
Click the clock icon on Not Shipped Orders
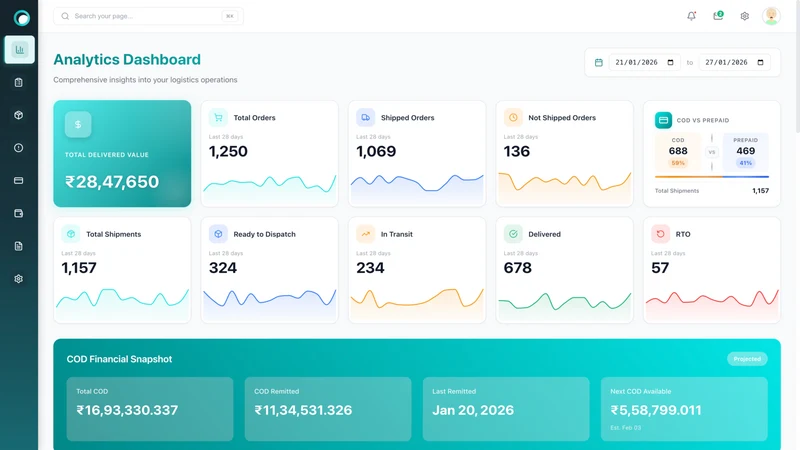tap(513, 117)
